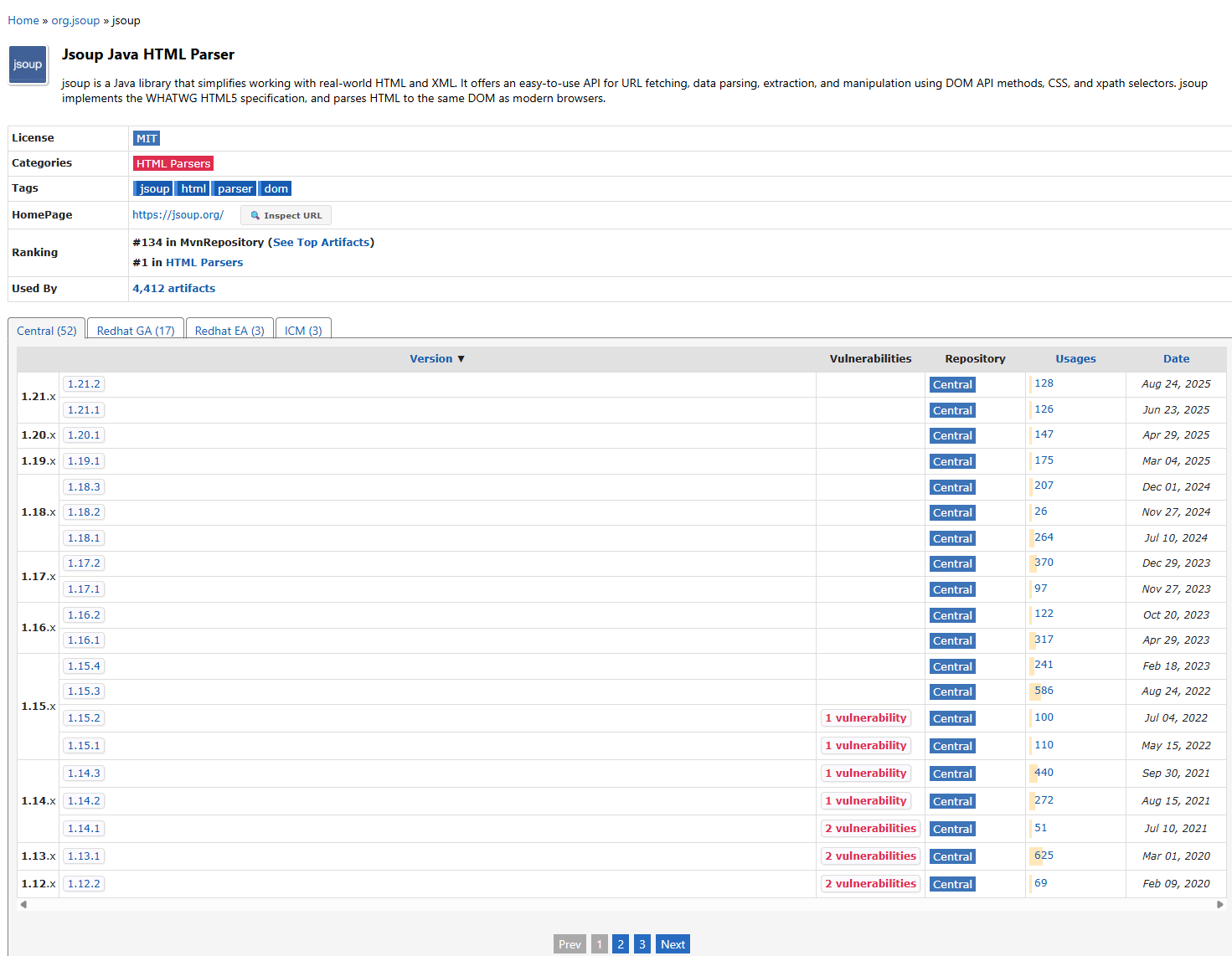The width and height of the screenshot is (1232, 956).
Task: Click the Inspect URL button
Action: pyautogui.click(x=286, y=215)
